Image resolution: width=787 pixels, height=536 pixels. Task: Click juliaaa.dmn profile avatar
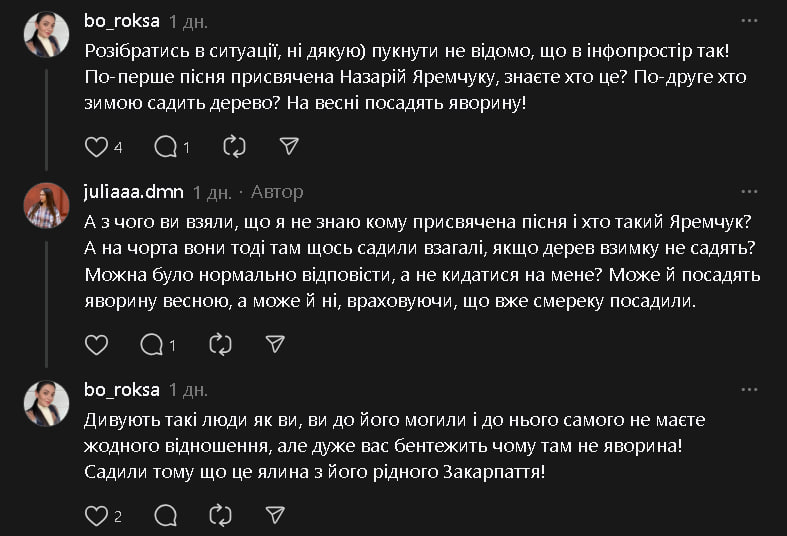pos(46,205)
